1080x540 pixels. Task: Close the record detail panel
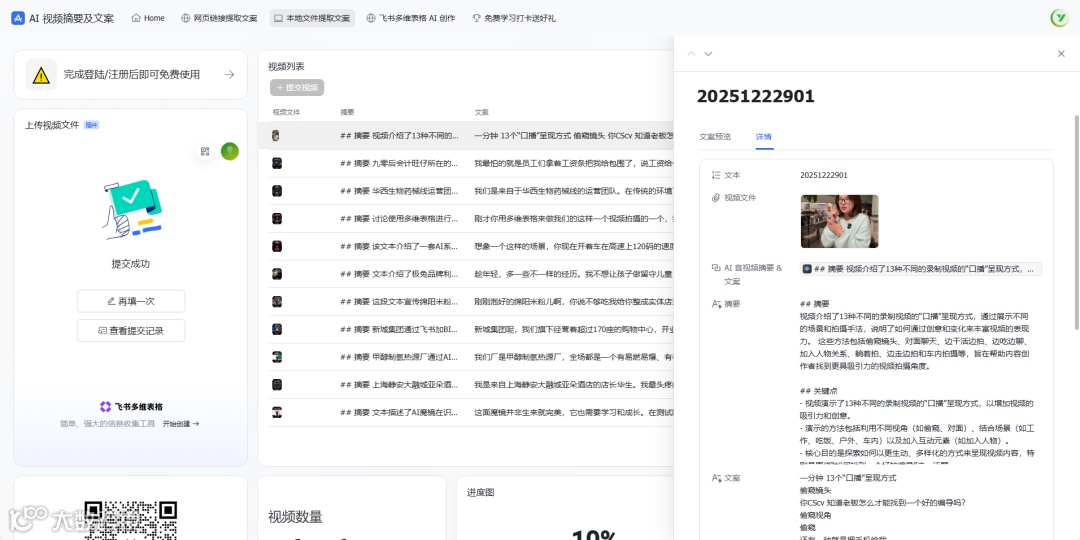tap(1061, 54)
